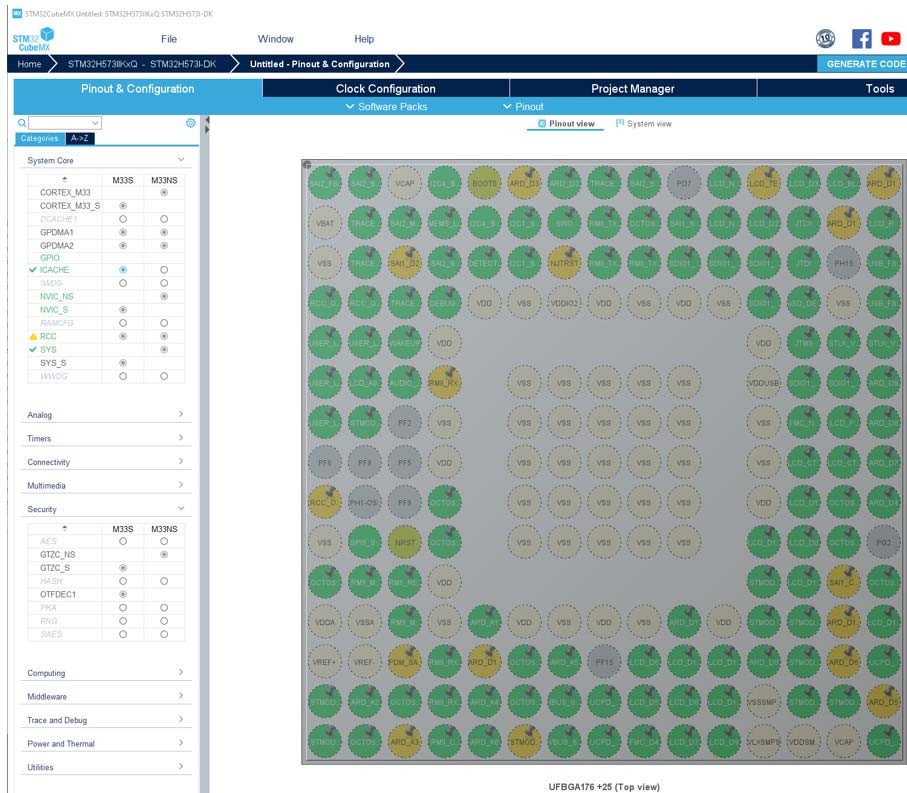Open the ICACHE peripheral entry
This screenshot has width=907, height=793.
coord(54,270)
